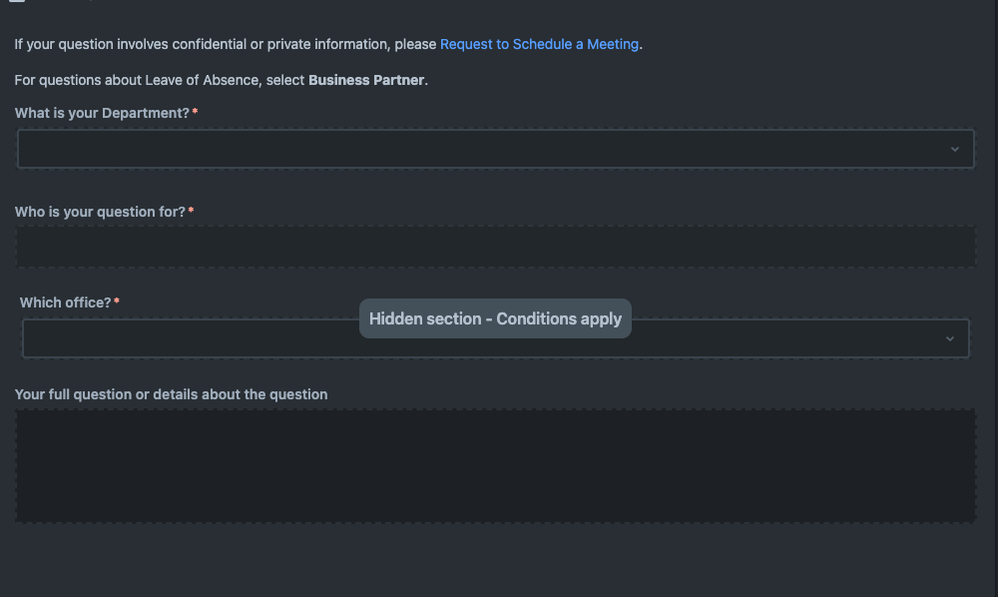The image size is (998, 597).
Task: Click the chevron on the Which office dropdown
Action: (x=950, y=338)
